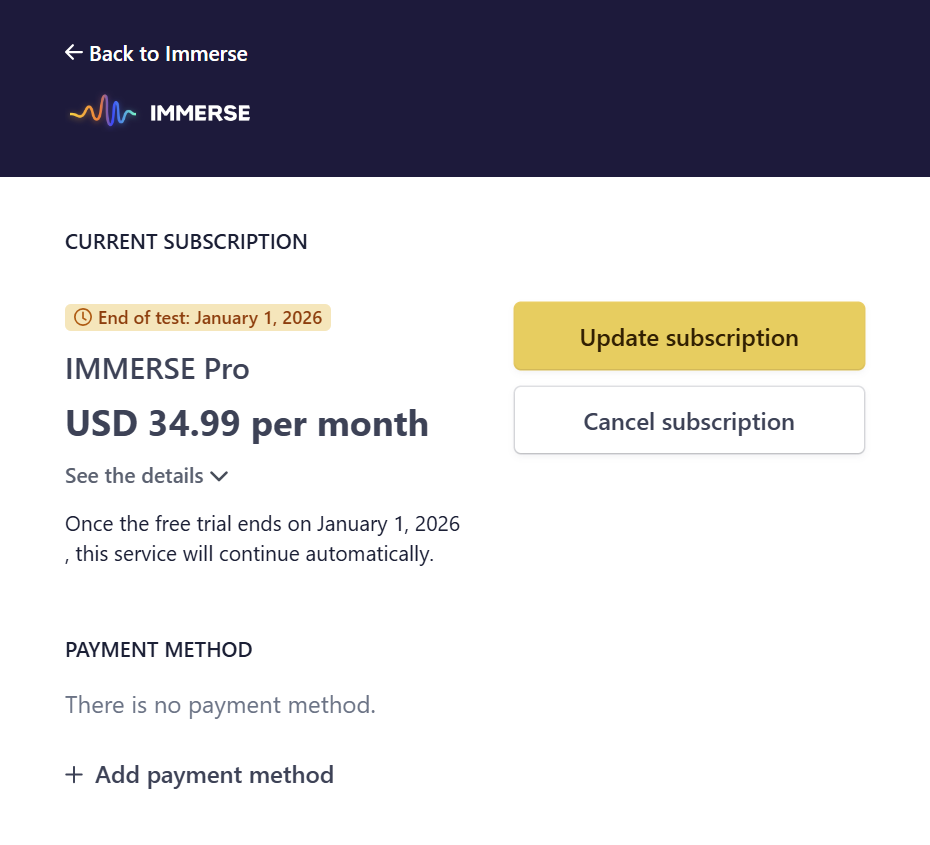The height and width of the screenshot is (845, 930).
Task: Click the plus icon for payment method
Action: pyautogui.click(x=74, y=775)
